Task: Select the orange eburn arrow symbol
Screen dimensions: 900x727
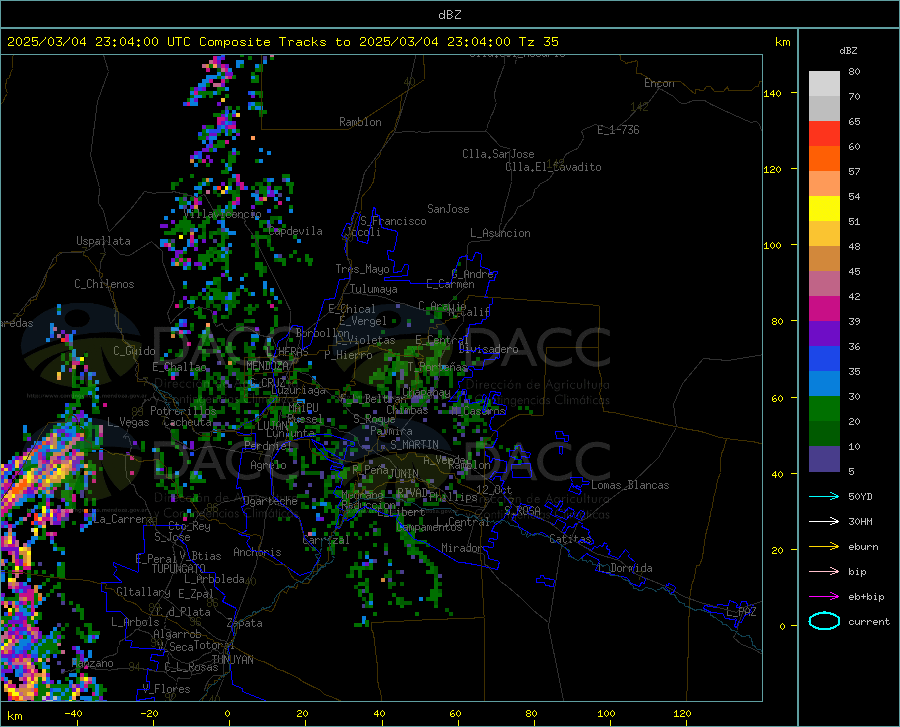Action: click(x=824, y=546)
